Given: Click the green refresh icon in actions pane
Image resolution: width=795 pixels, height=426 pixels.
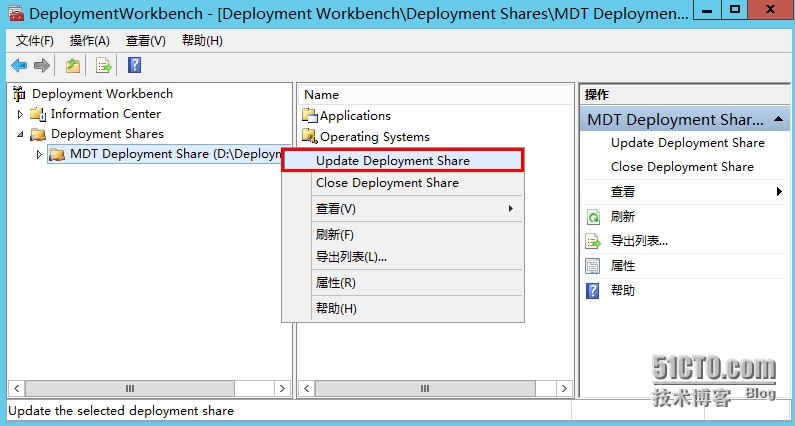Looking at the screenshot, I should click(x=593, y=217).
